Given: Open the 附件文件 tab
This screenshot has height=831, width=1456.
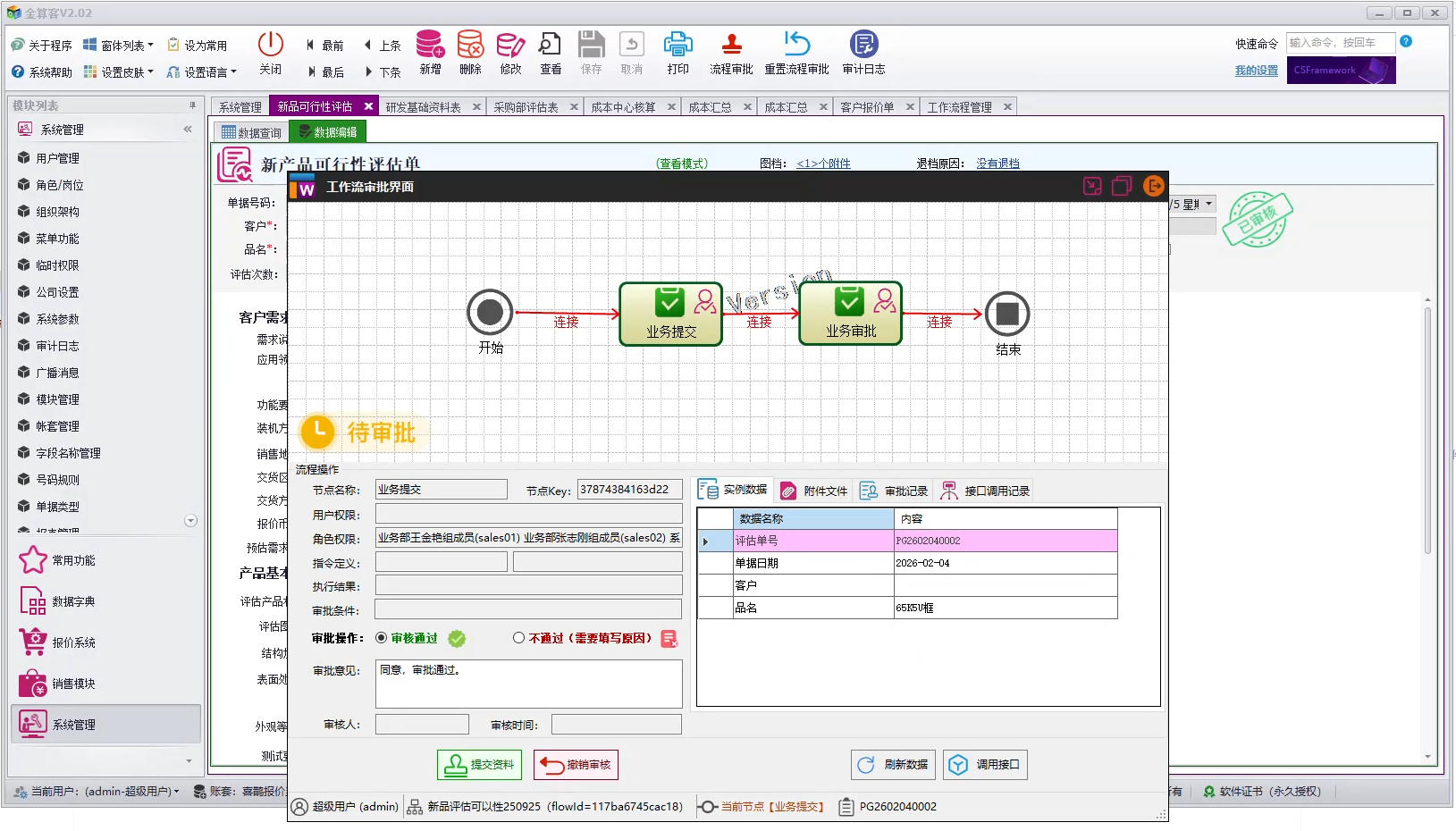Looking at the screenshot, I should 813,491.
